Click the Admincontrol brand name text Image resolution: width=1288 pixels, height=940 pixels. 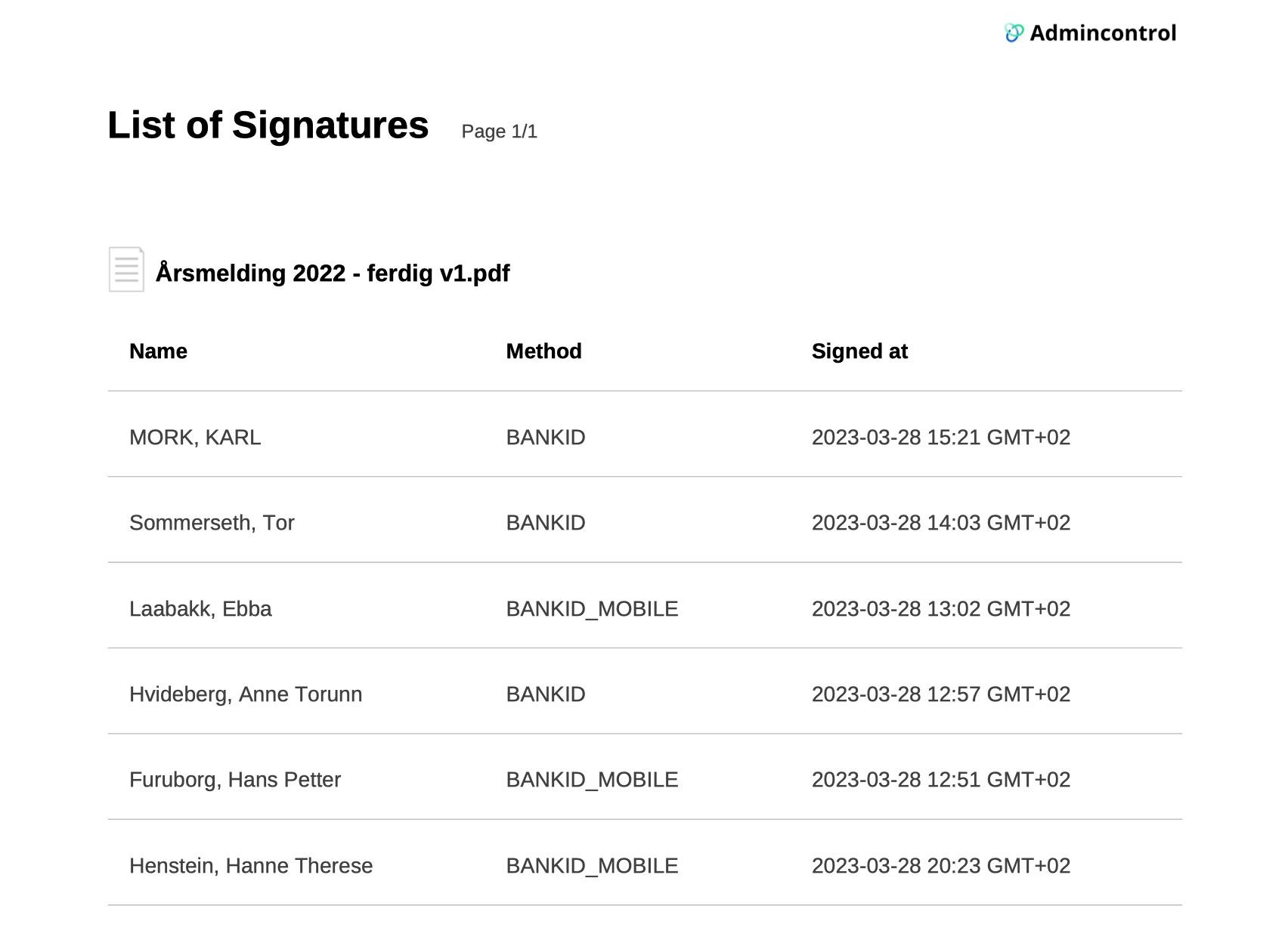[x=1102, y=33]
